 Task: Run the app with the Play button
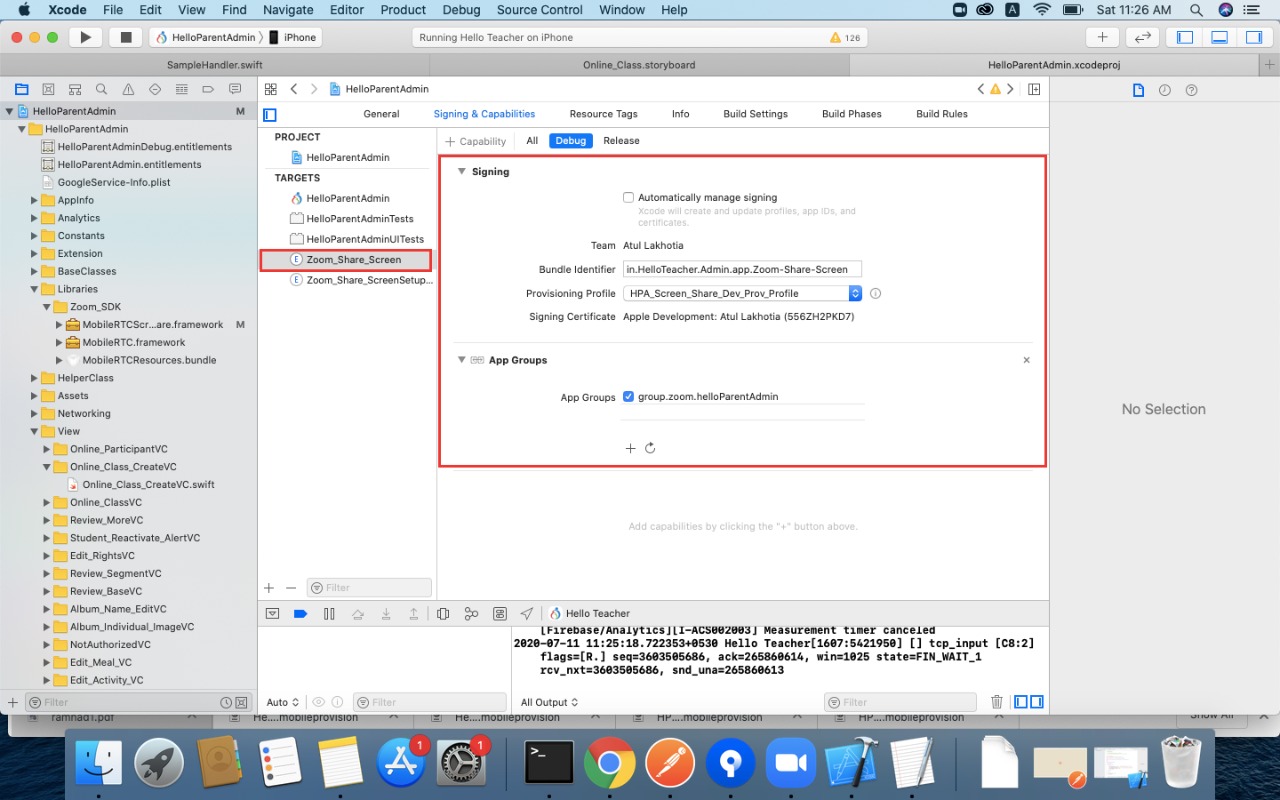coord(86,37)
